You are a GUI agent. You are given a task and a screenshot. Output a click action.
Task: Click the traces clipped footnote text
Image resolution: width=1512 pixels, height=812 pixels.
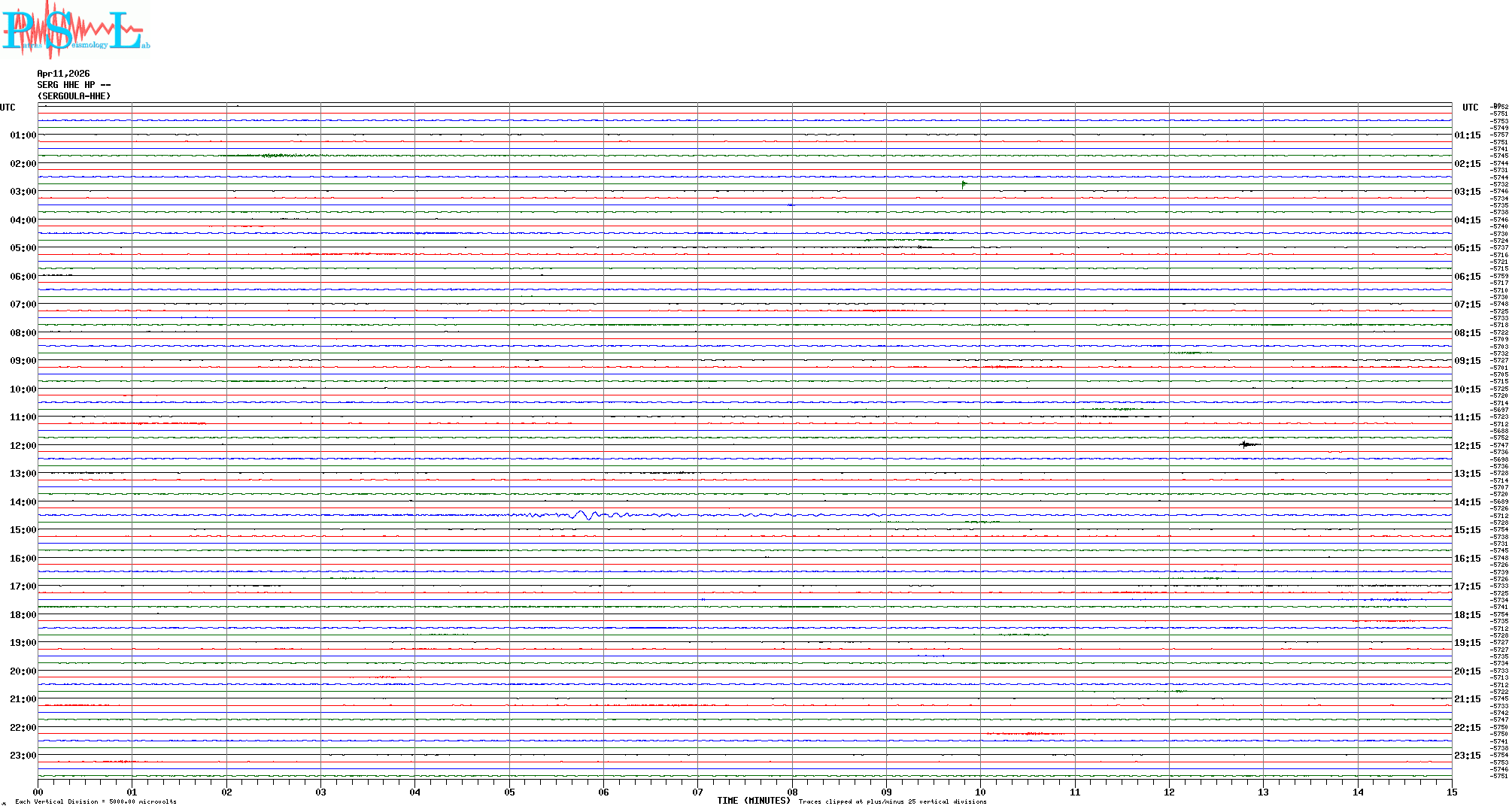(892, 801)
